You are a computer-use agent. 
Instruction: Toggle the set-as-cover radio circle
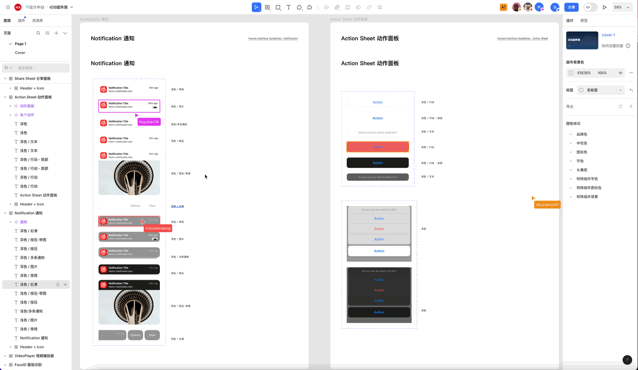point(628,46)
